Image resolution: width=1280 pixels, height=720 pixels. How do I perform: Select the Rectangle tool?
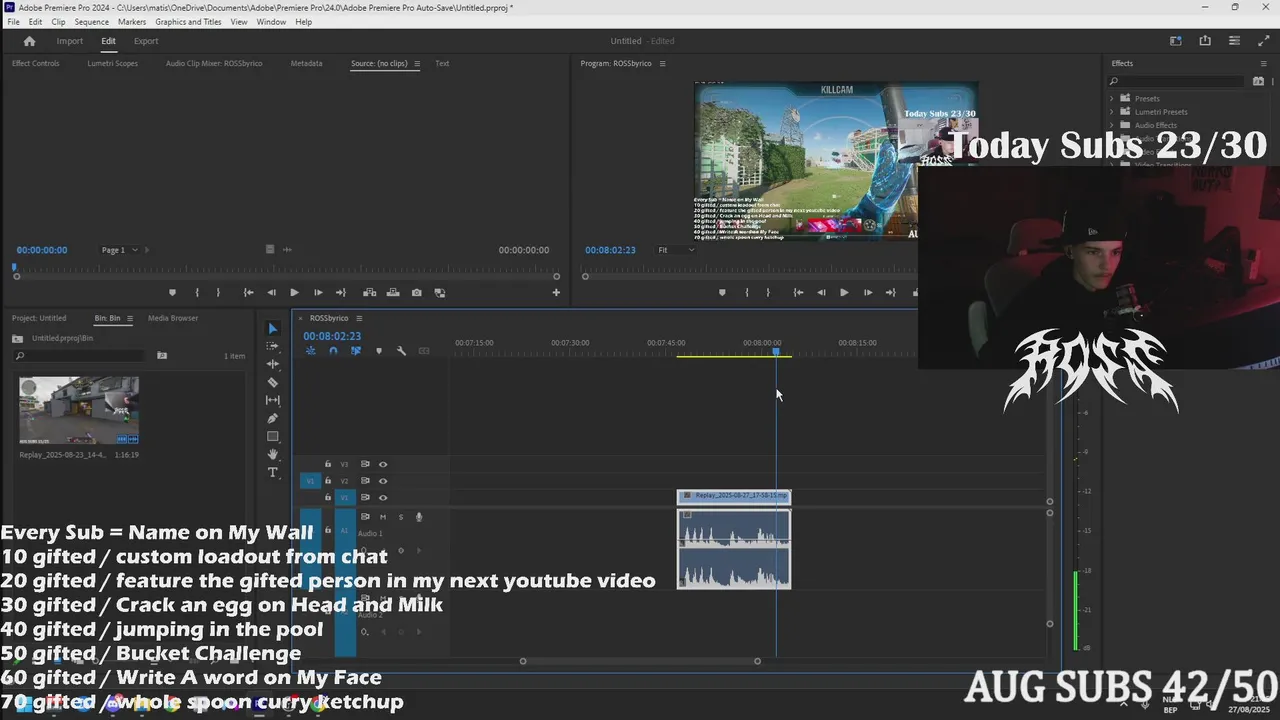pos(272,436)
